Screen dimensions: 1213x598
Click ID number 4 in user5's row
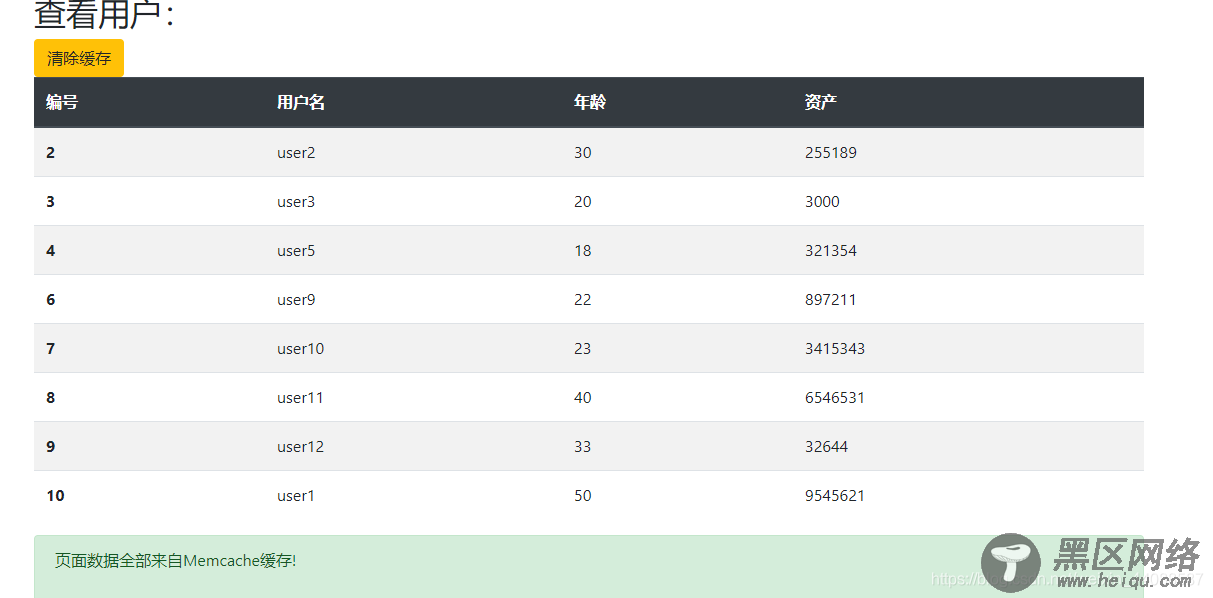[x=51, y=251]
